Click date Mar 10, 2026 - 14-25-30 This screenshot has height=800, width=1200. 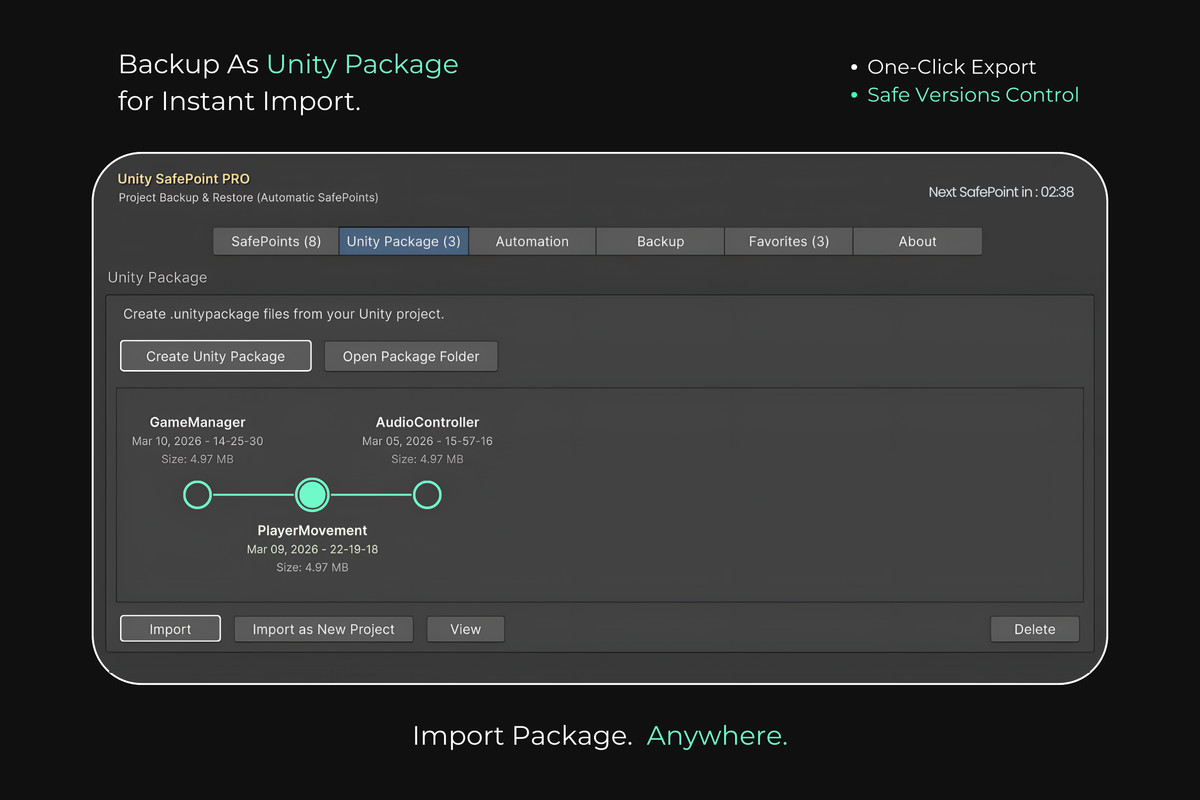pos(198,441)
